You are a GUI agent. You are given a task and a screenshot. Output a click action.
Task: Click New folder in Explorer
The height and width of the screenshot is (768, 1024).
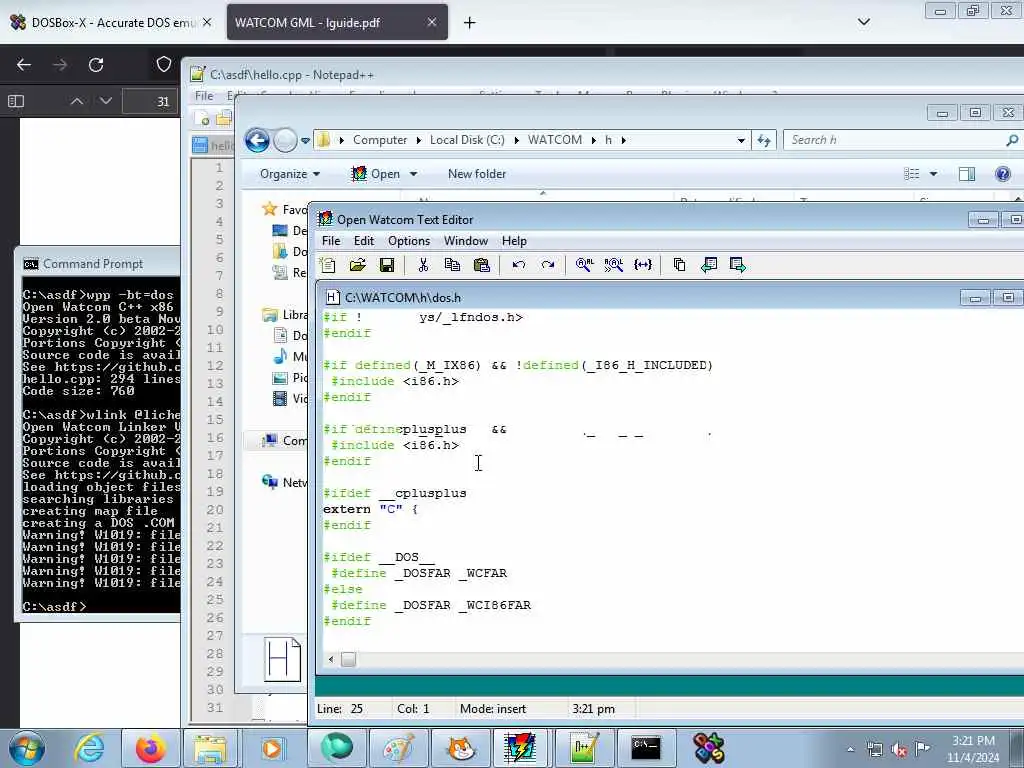click(x=477, y=174)
